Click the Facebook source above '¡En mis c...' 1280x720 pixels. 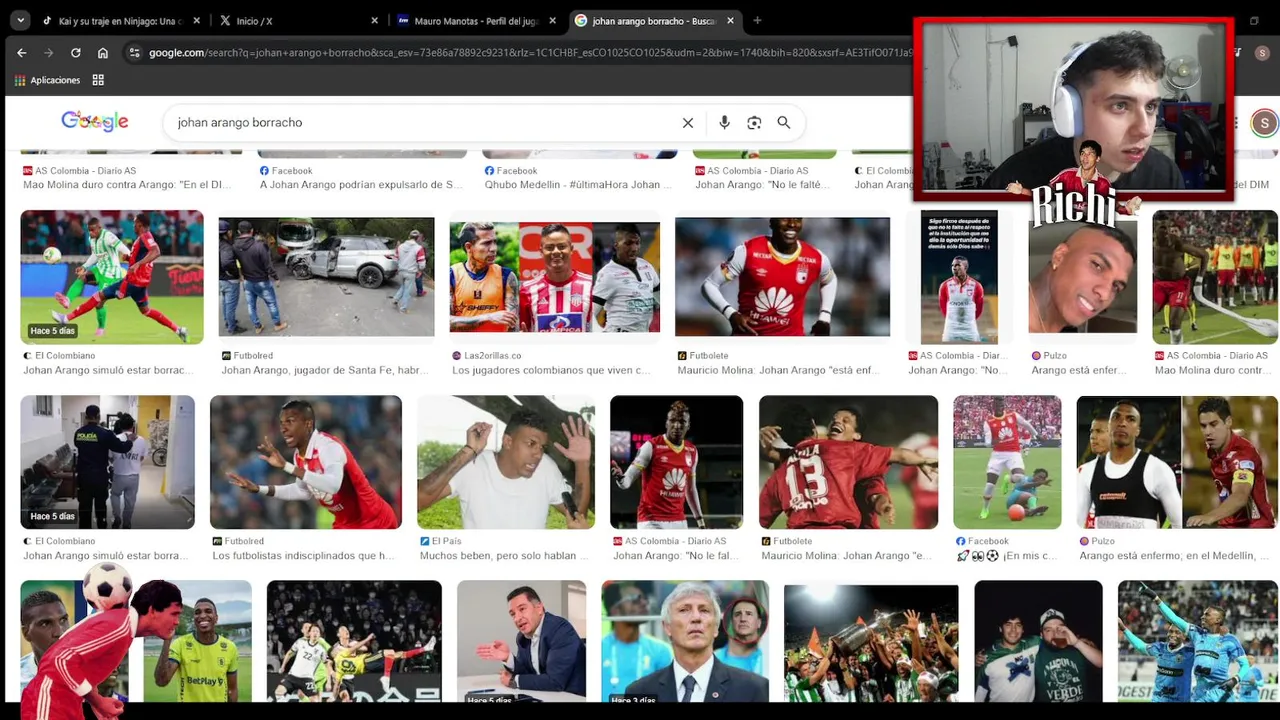coord(983,541)
